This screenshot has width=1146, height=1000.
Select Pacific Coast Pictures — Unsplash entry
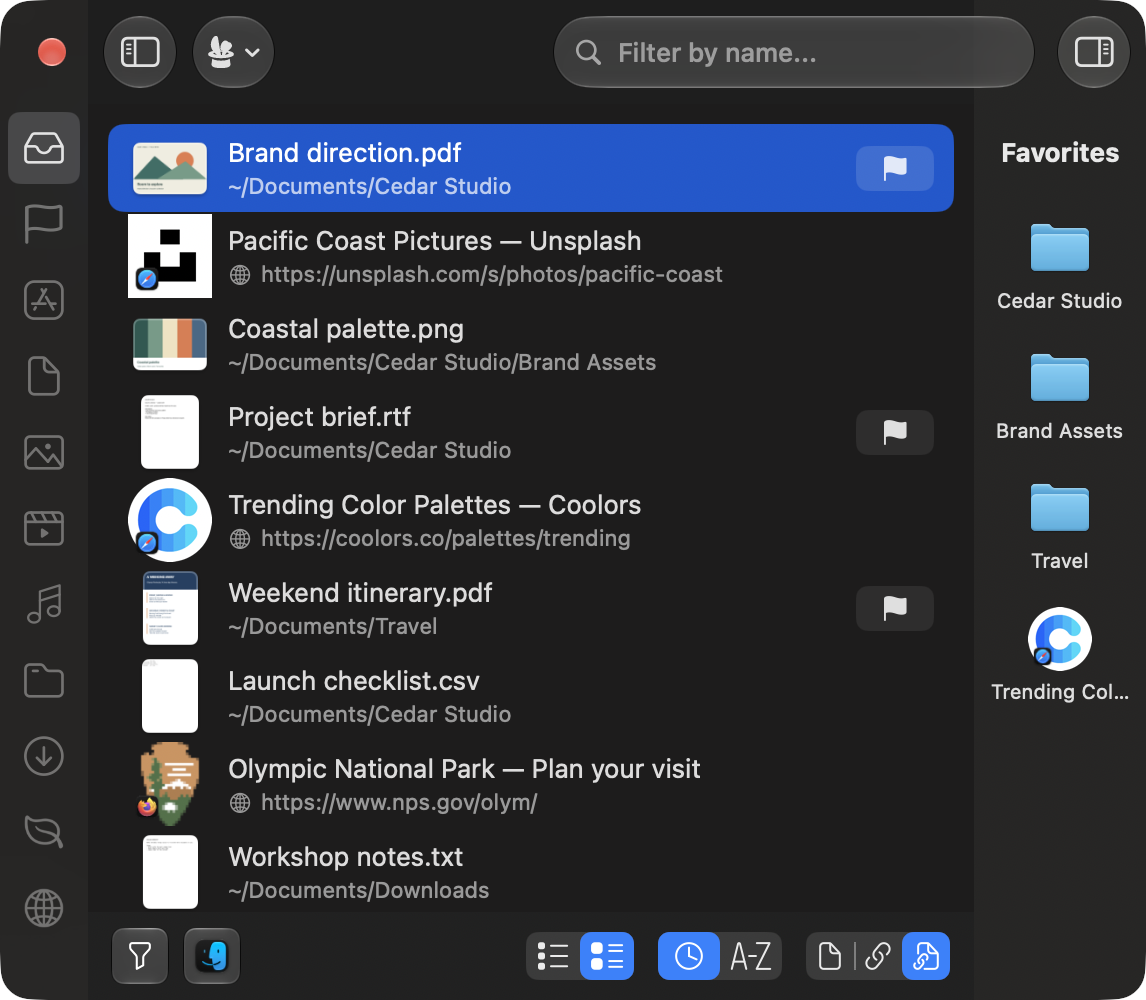click(531, 256)
